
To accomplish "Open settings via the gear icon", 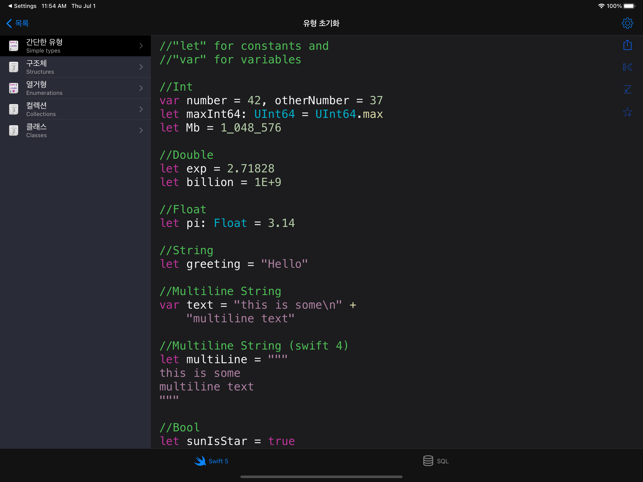I will coord(627,23).
